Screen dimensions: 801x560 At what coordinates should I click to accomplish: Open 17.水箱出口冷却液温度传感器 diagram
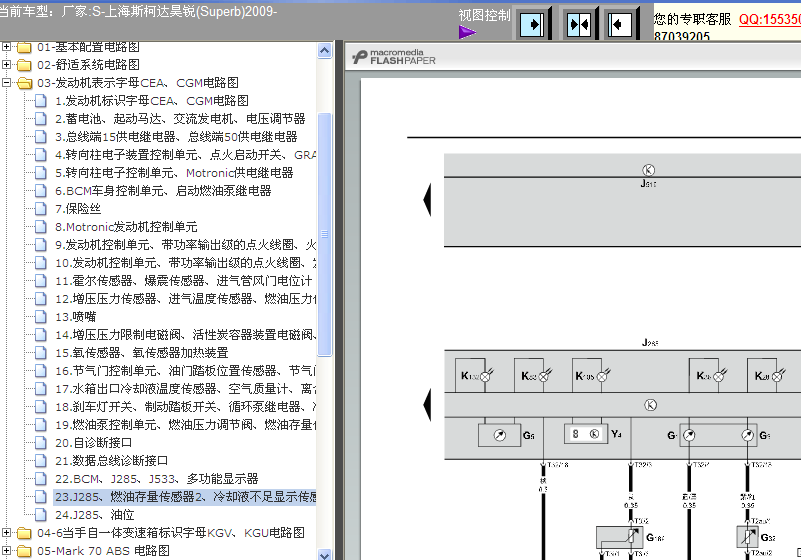pos(185,388)
